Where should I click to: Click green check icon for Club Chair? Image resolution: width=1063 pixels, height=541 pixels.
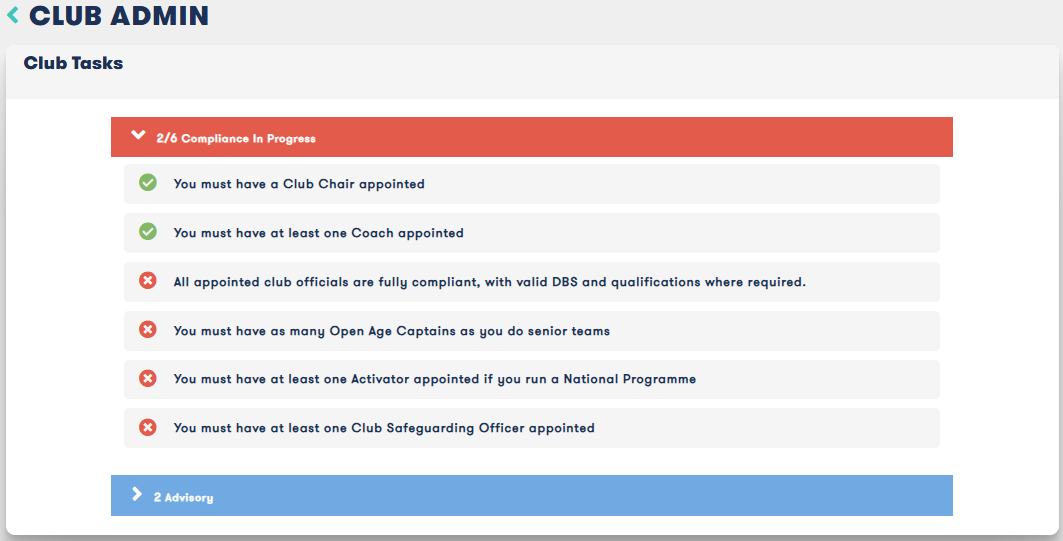148,182
